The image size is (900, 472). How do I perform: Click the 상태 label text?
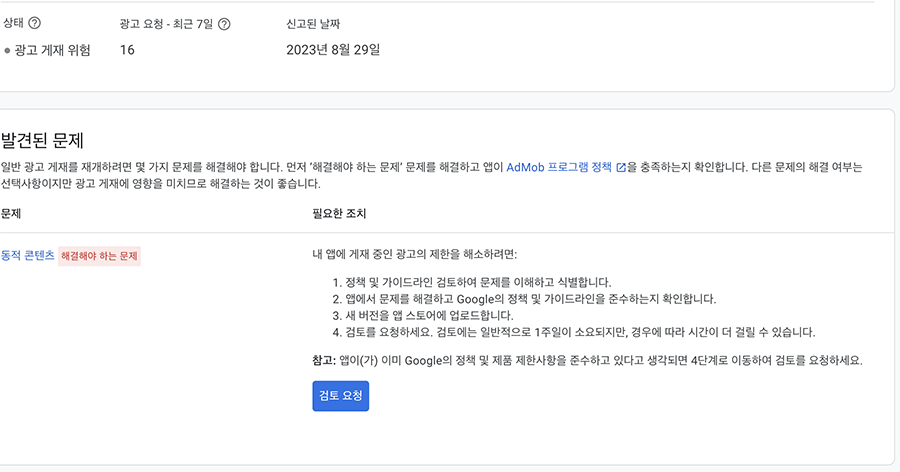pos(13,23)
